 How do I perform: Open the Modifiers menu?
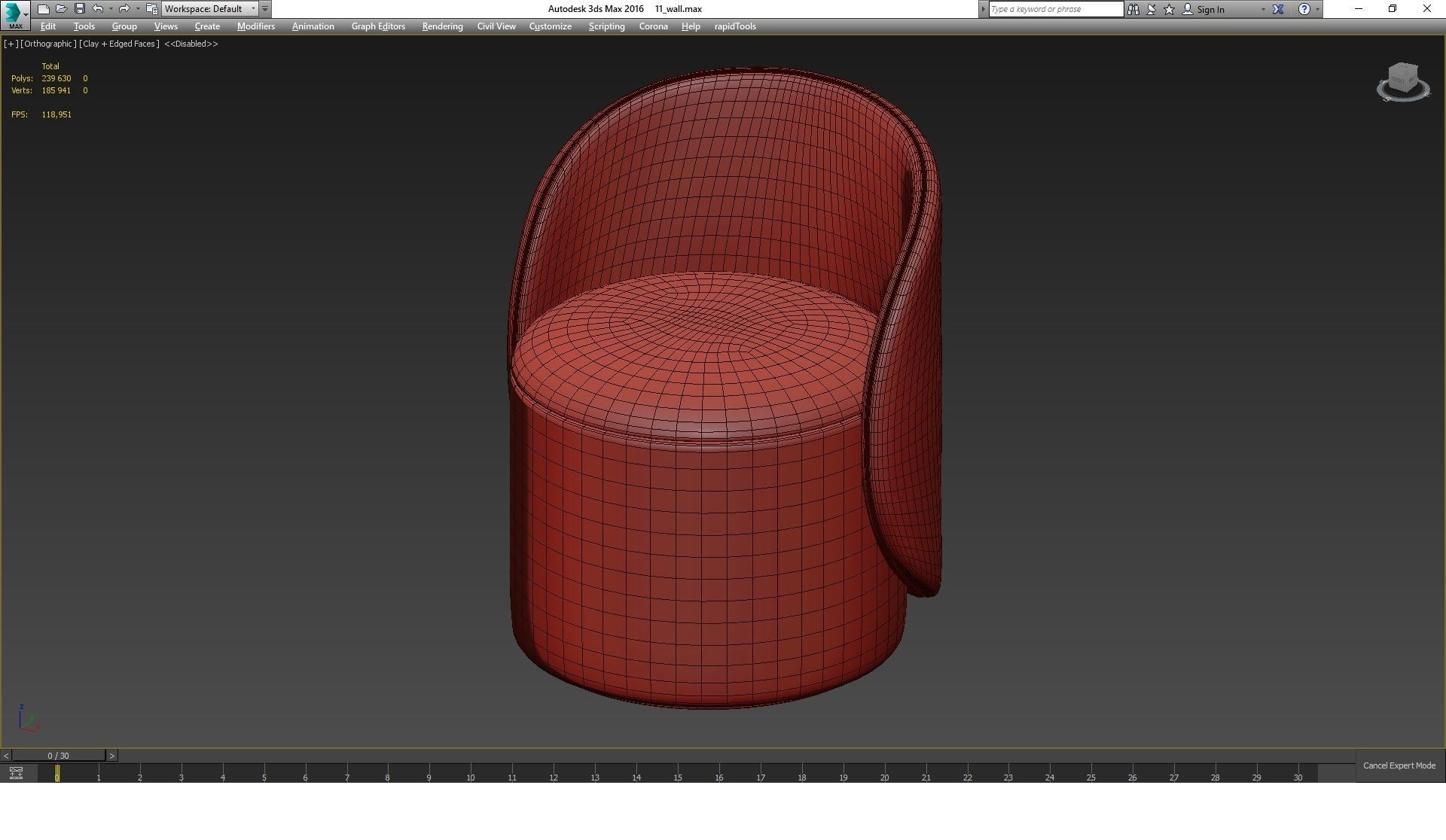coord(256,26)
